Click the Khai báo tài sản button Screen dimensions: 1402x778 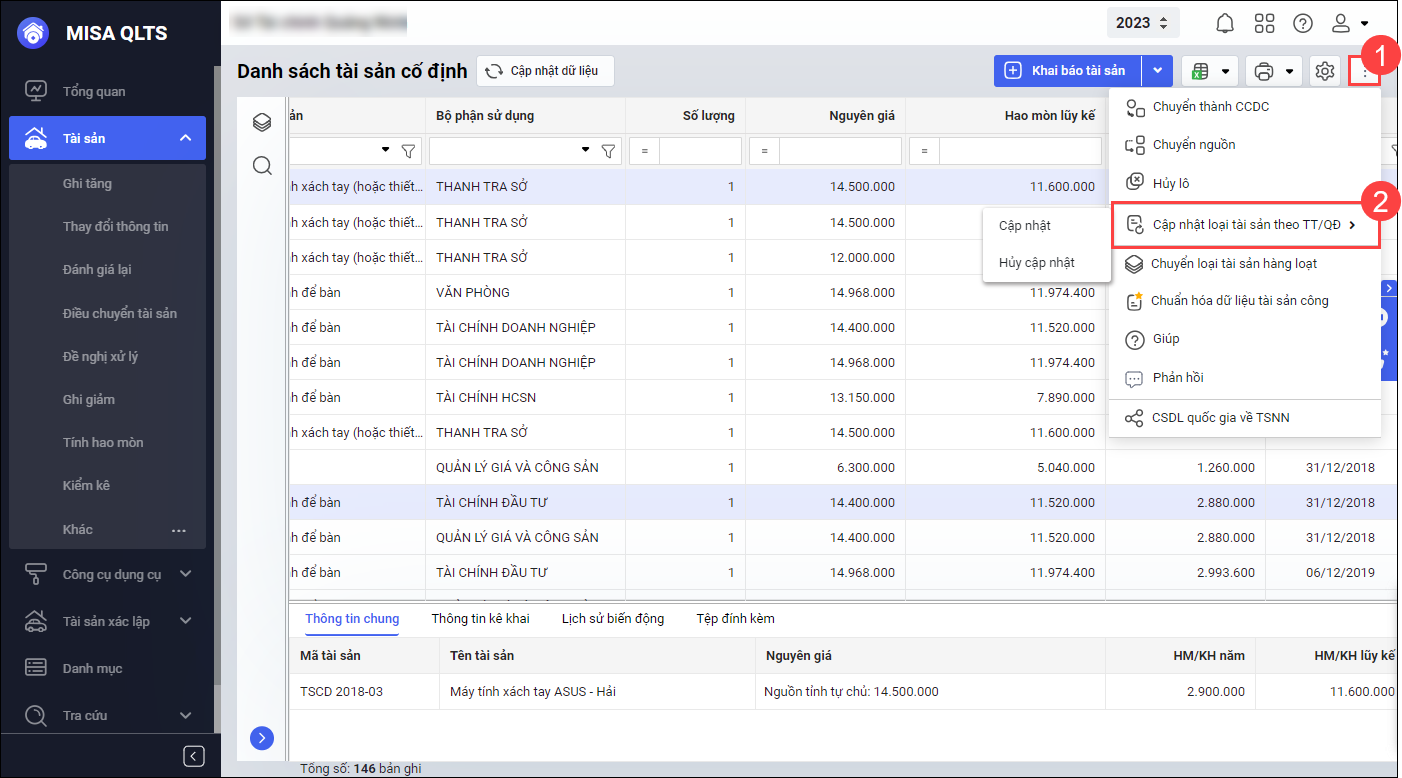[x=1067, y=71]
